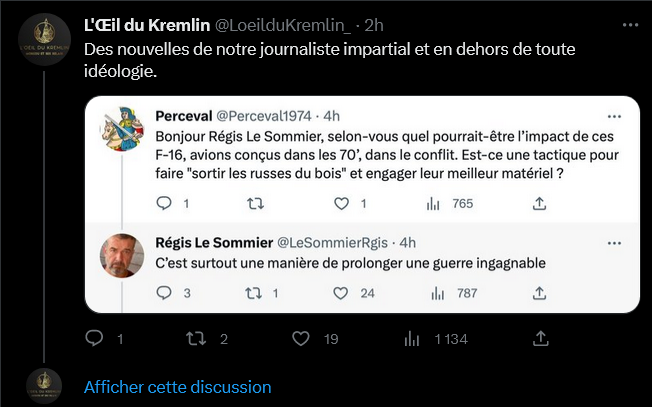Retweet Régis Le Sommier's reply

254,293
